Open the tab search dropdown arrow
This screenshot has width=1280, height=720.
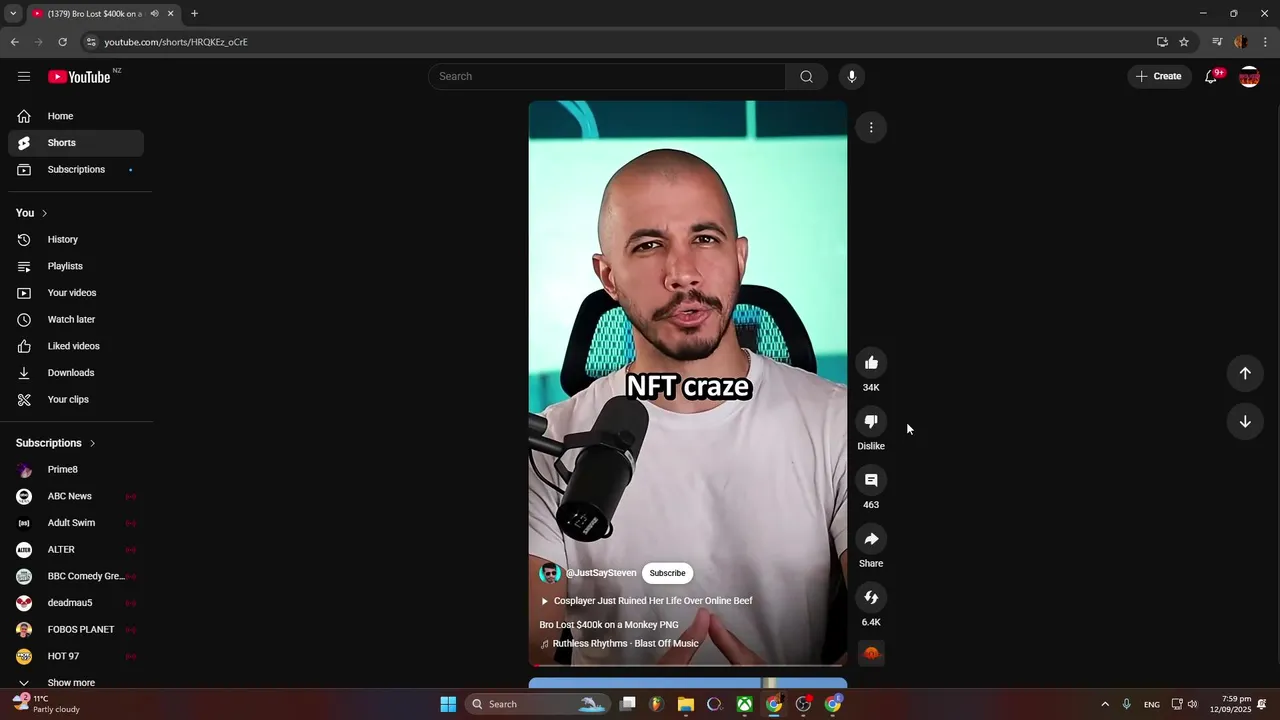pos(13,14)
